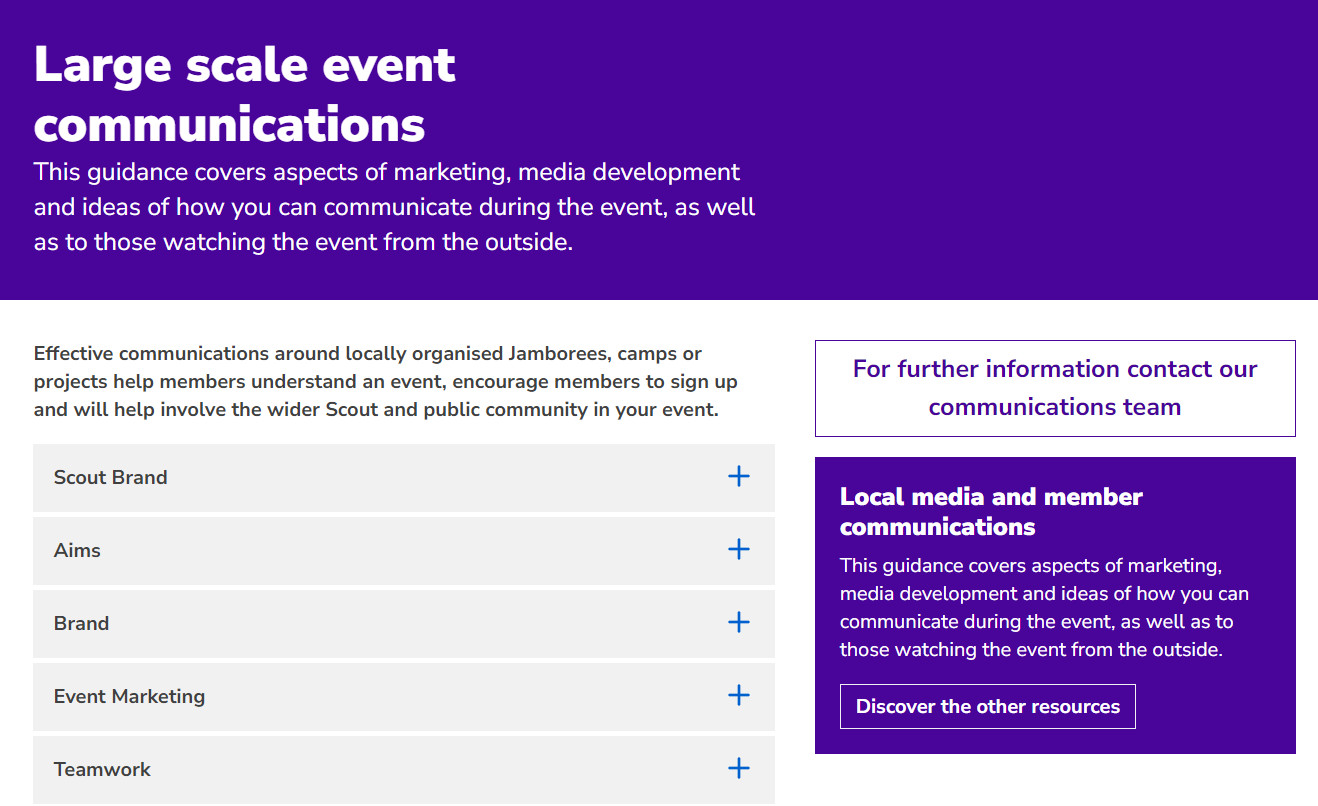The width and height of the screenshot is (1318, 806).
Task: Click the Local media and member communications heading
Action: [990, 511]
